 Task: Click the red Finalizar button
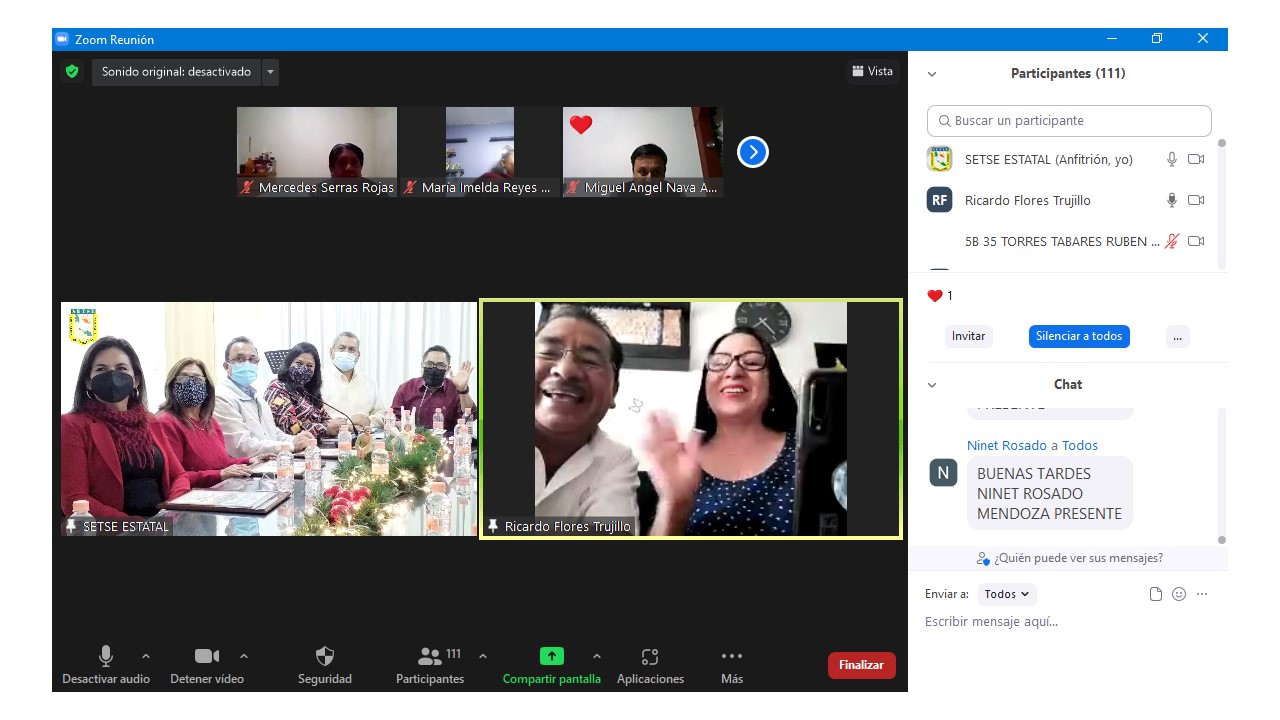click(x=861, y=665)
